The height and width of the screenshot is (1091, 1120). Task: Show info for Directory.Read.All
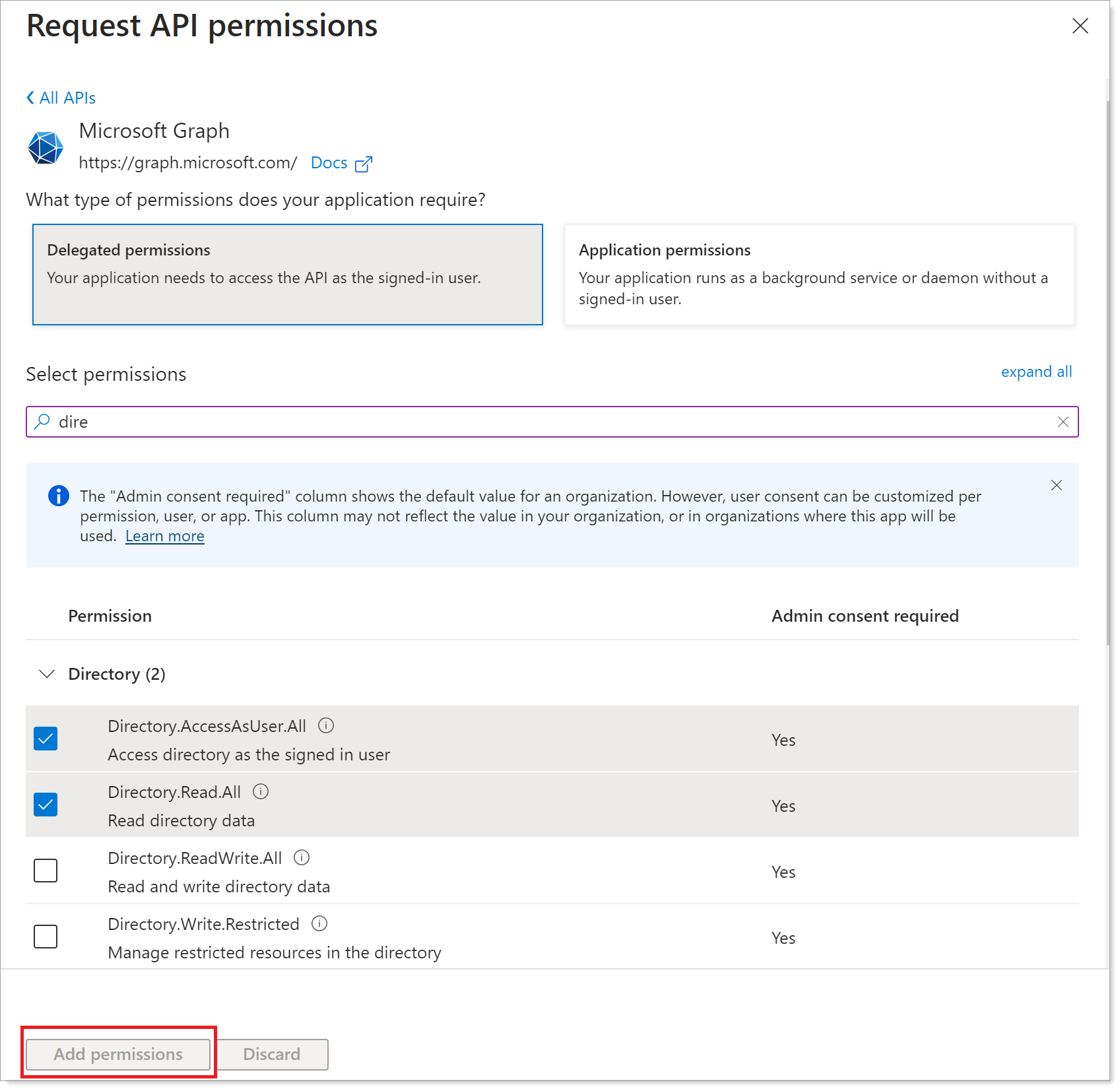(261, 791)
